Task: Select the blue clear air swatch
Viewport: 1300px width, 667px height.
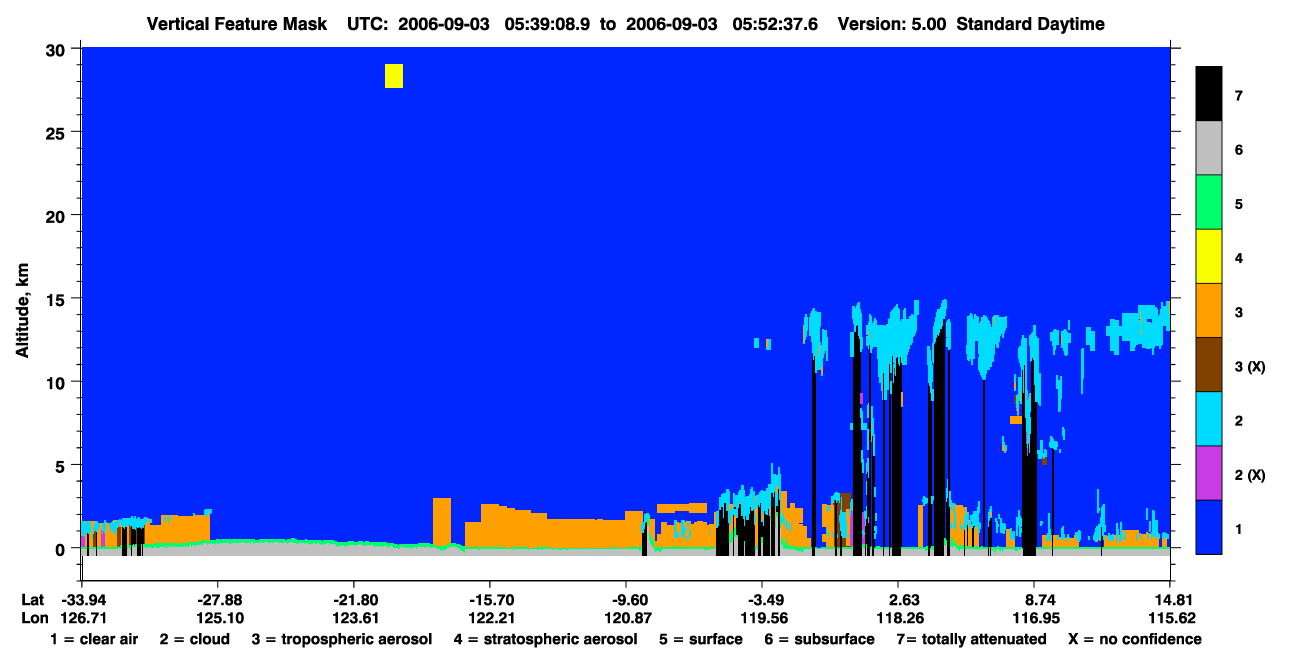Action: (1209, 527)
